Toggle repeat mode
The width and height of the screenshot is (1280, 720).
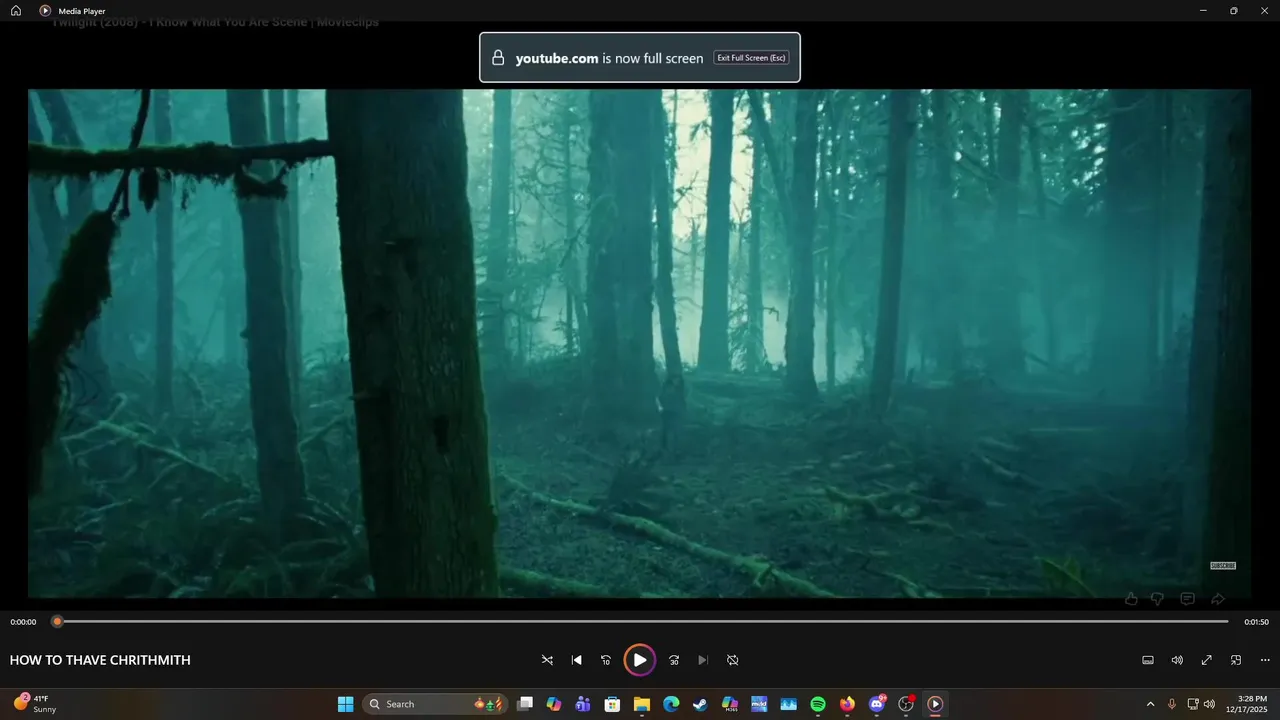732,660
